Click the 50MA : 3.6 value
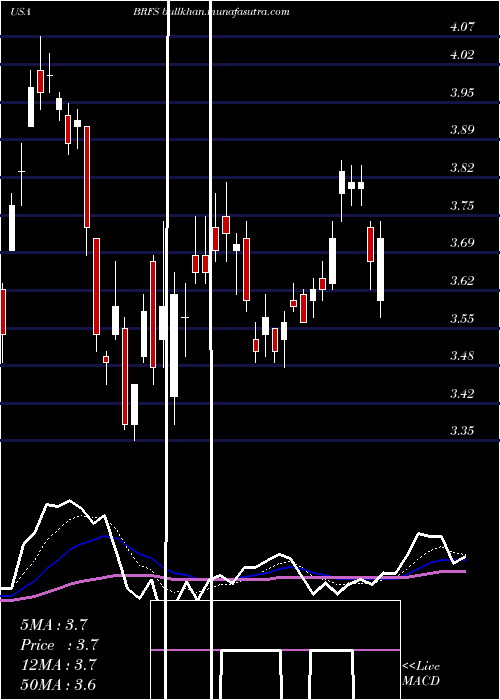 (58, 685)
